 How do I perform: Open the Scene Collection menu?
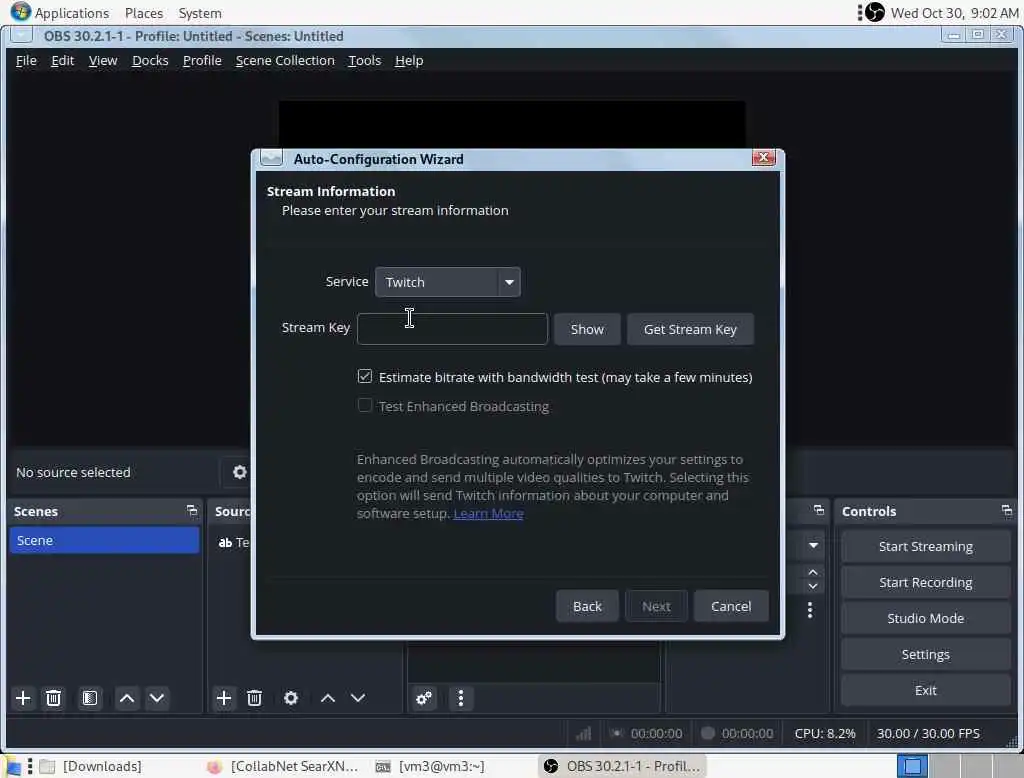pos(285,61)
